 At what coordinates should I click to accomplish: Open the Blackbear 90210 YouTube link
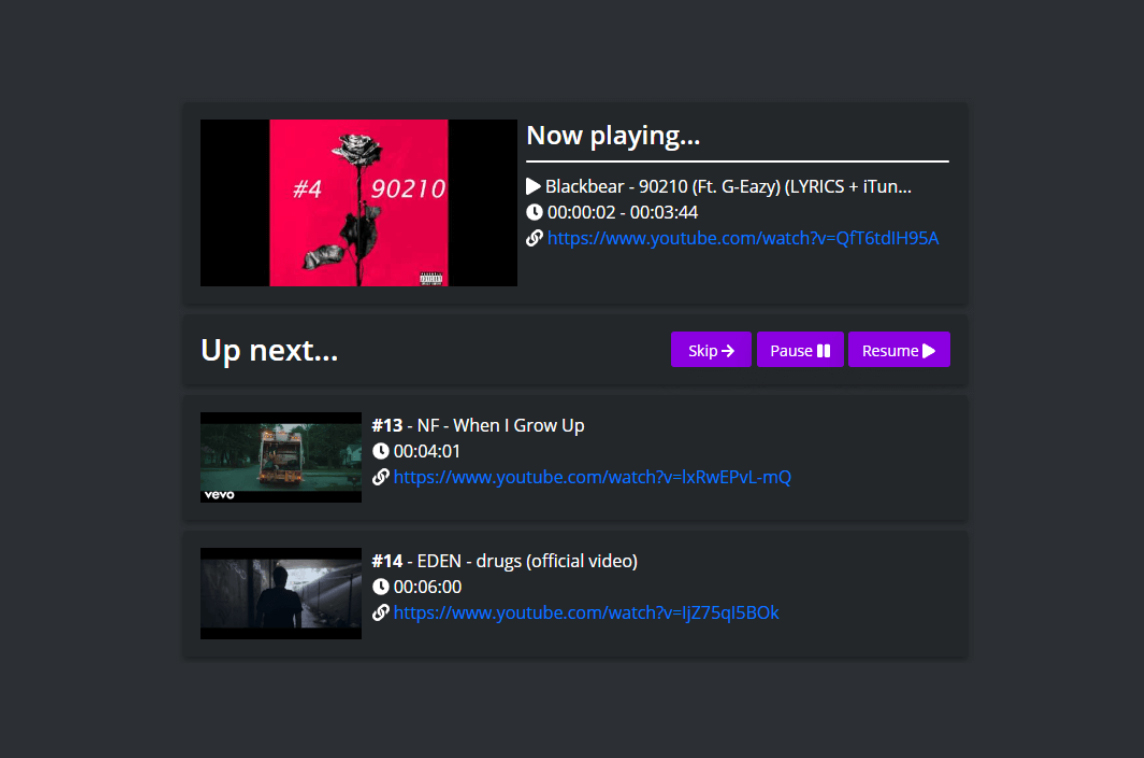743,238
